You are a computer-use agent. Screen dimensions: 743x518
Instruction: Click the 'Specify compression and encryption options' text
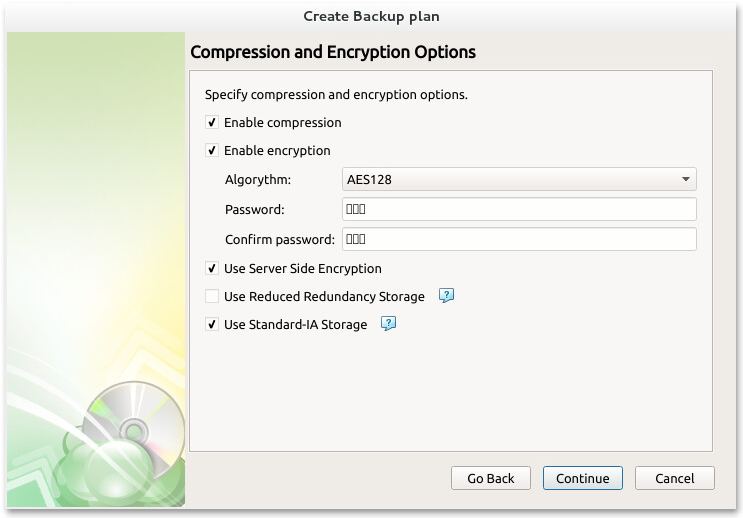pyautogui.click(x=336, y=95)
